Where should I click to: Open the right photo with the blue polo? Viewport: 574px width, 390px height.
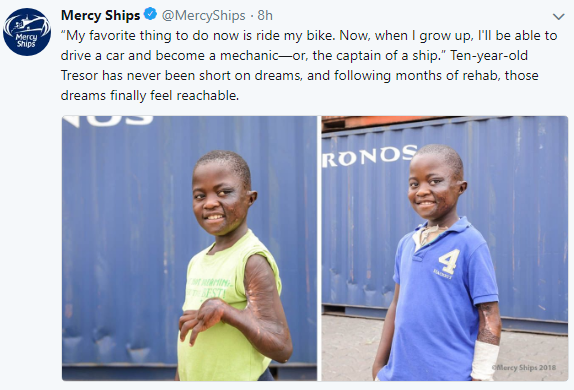pyautogui.click(x=445, y=248)
